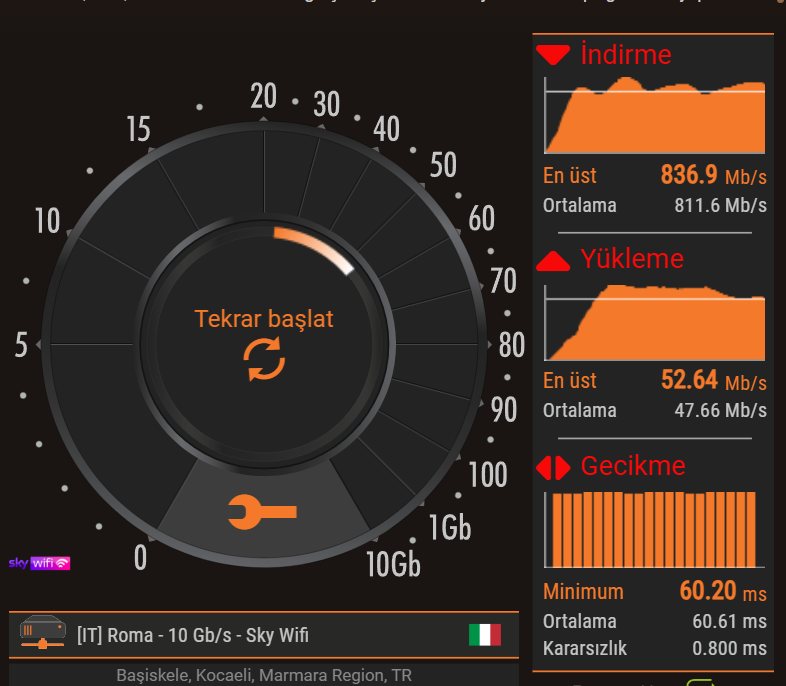Click the Başiskele, Kocaeli location text
This screenshot has height=686, width=786.
(264, 675)
